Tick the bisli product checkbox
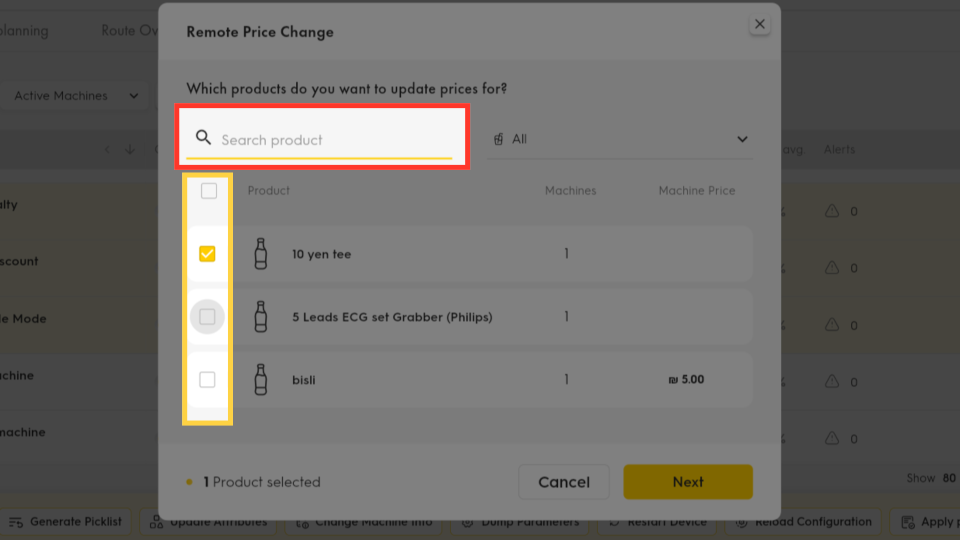Image resolution: width=960 pixels, height=540 pixels. coord(207,380)
